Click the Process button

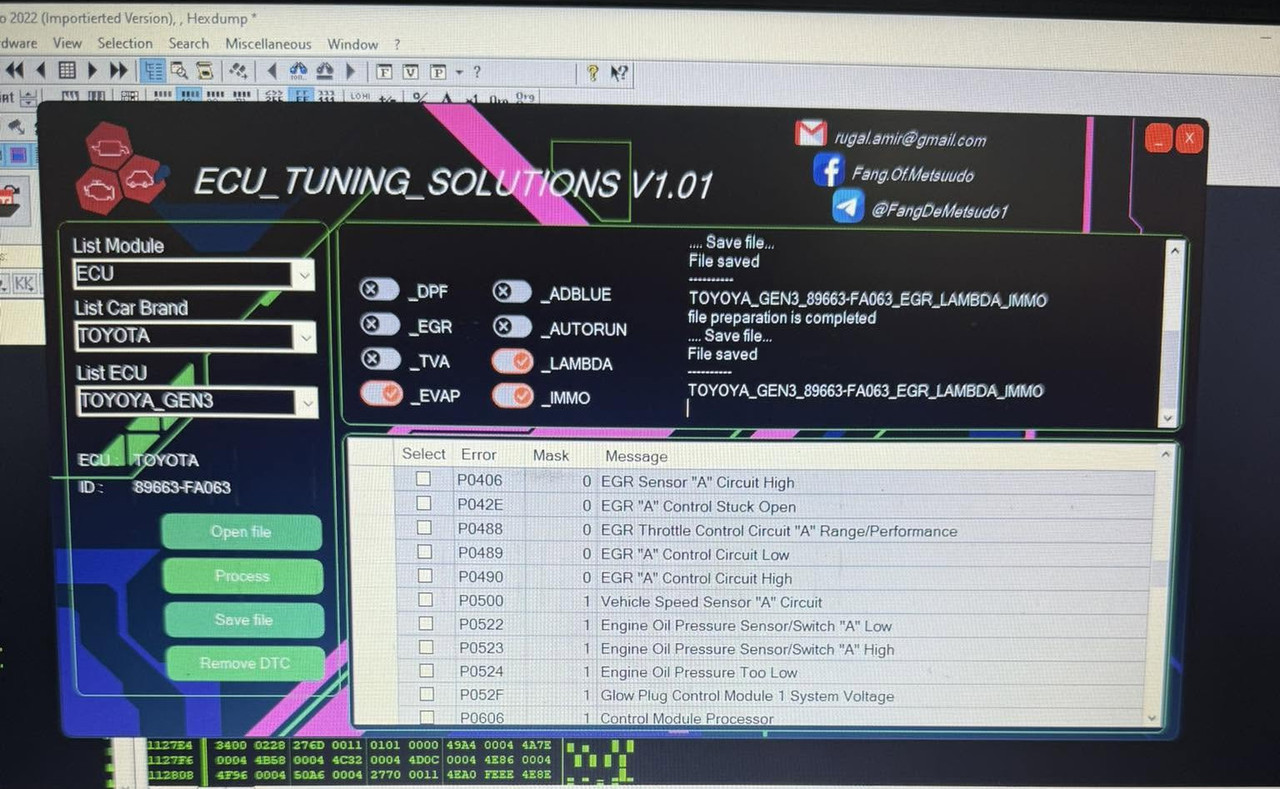point(242,576)
